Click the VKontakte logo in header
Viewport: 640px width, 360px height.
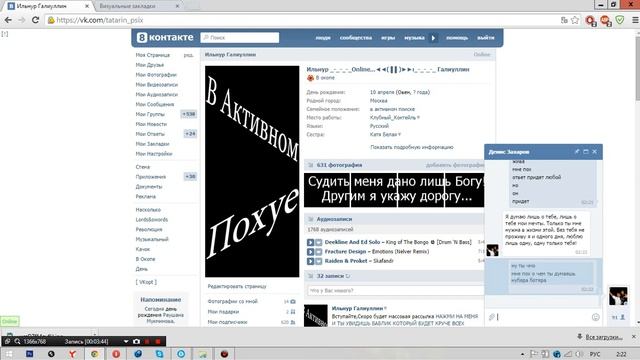tap(165, 38)
